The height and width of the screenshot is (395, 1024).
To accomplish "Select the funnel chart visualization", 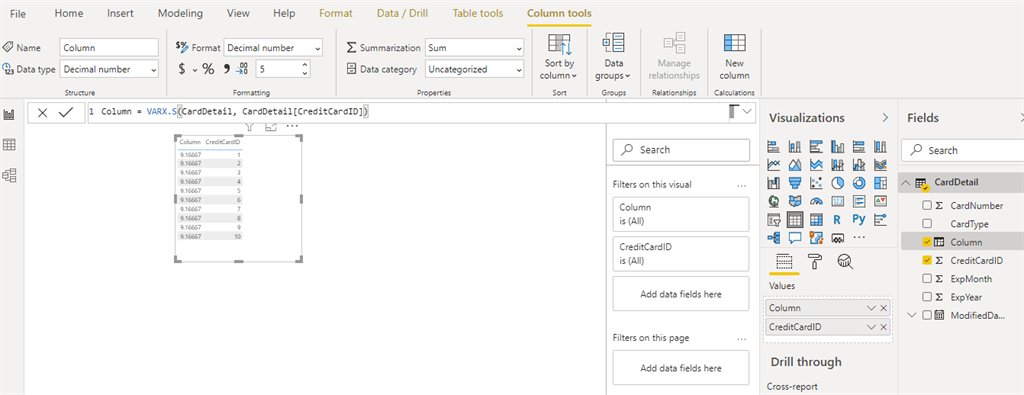I will (795, 183).
